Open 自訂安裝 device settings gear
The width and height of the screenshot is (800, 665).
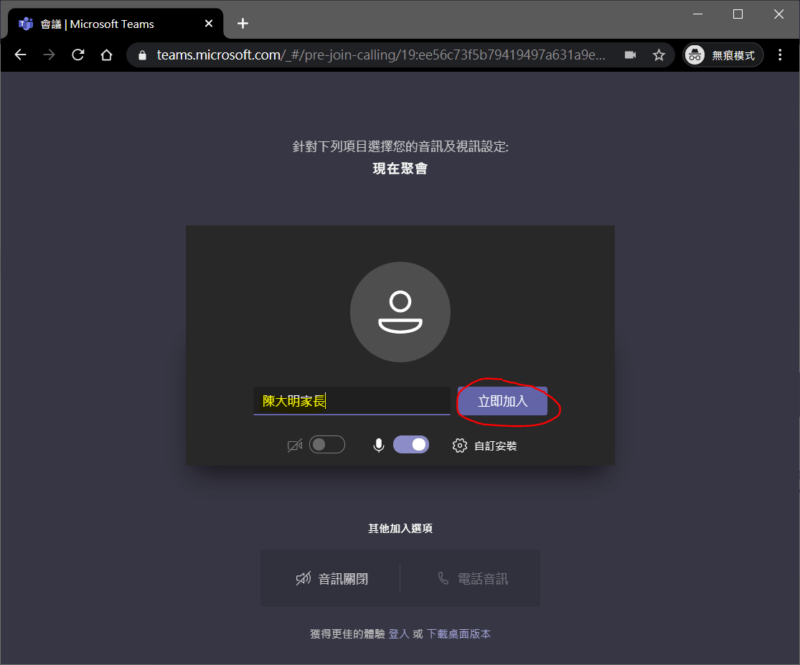(460, 446)
